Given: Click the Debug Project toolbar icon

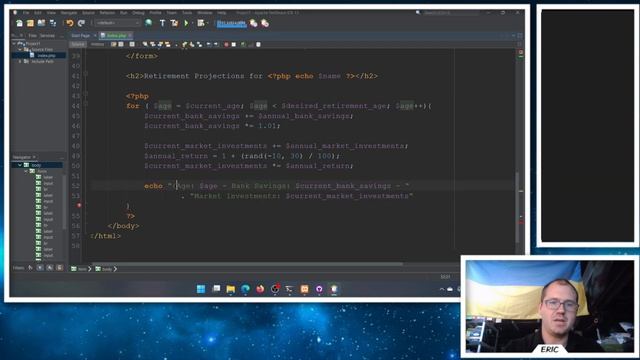Looking at the screenshot, I should point(201,23).
